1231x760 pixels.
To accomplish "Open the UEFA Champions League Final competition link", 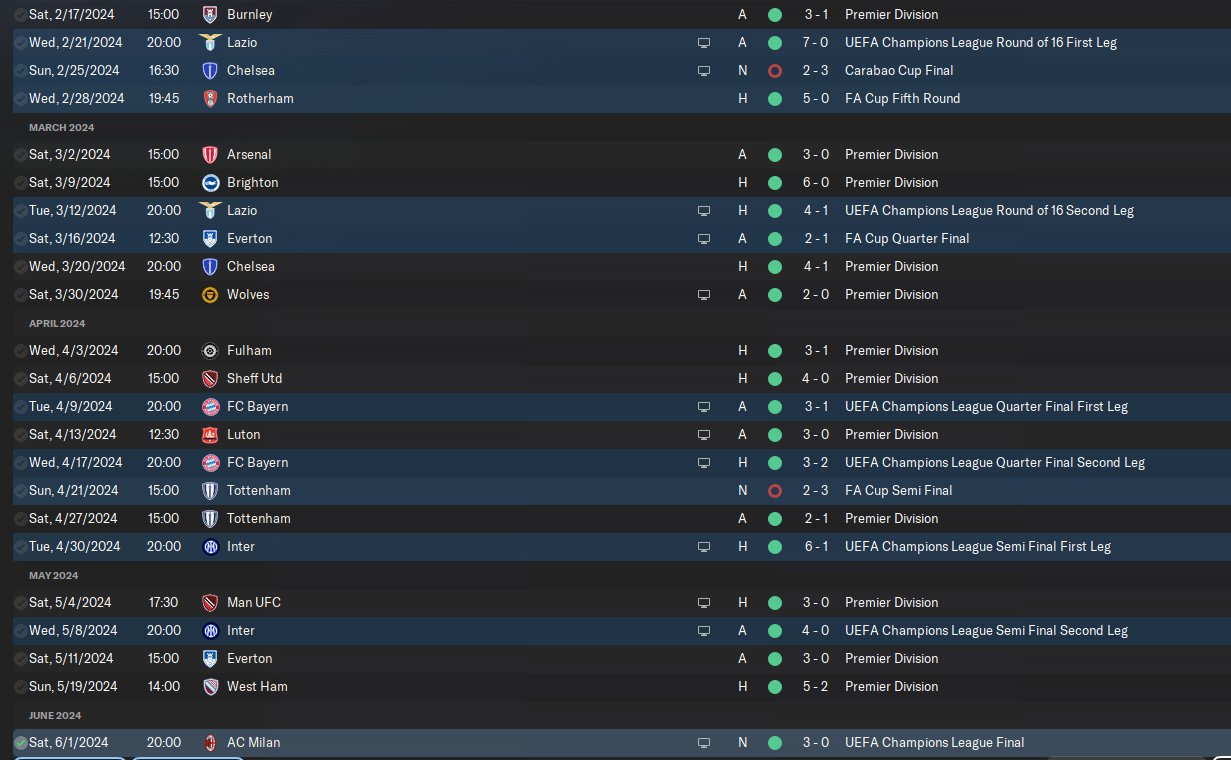I will click(934, 743).
